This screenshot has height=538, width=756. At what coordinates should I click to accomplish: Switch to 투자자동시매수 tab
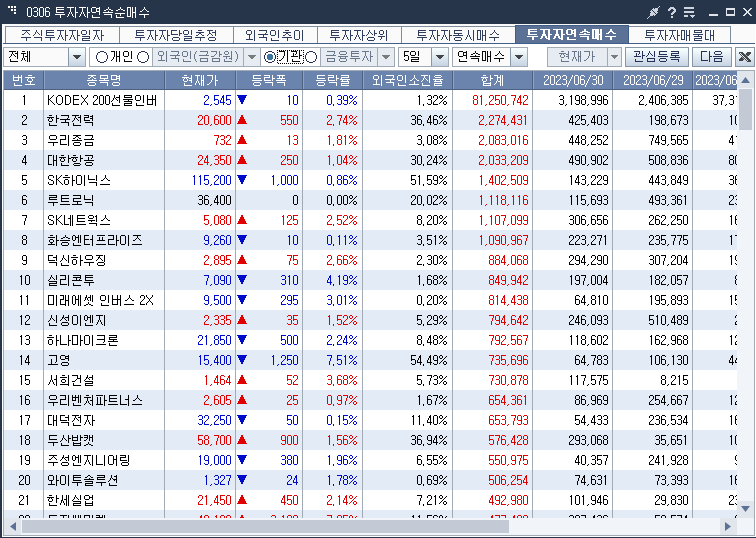458,35
